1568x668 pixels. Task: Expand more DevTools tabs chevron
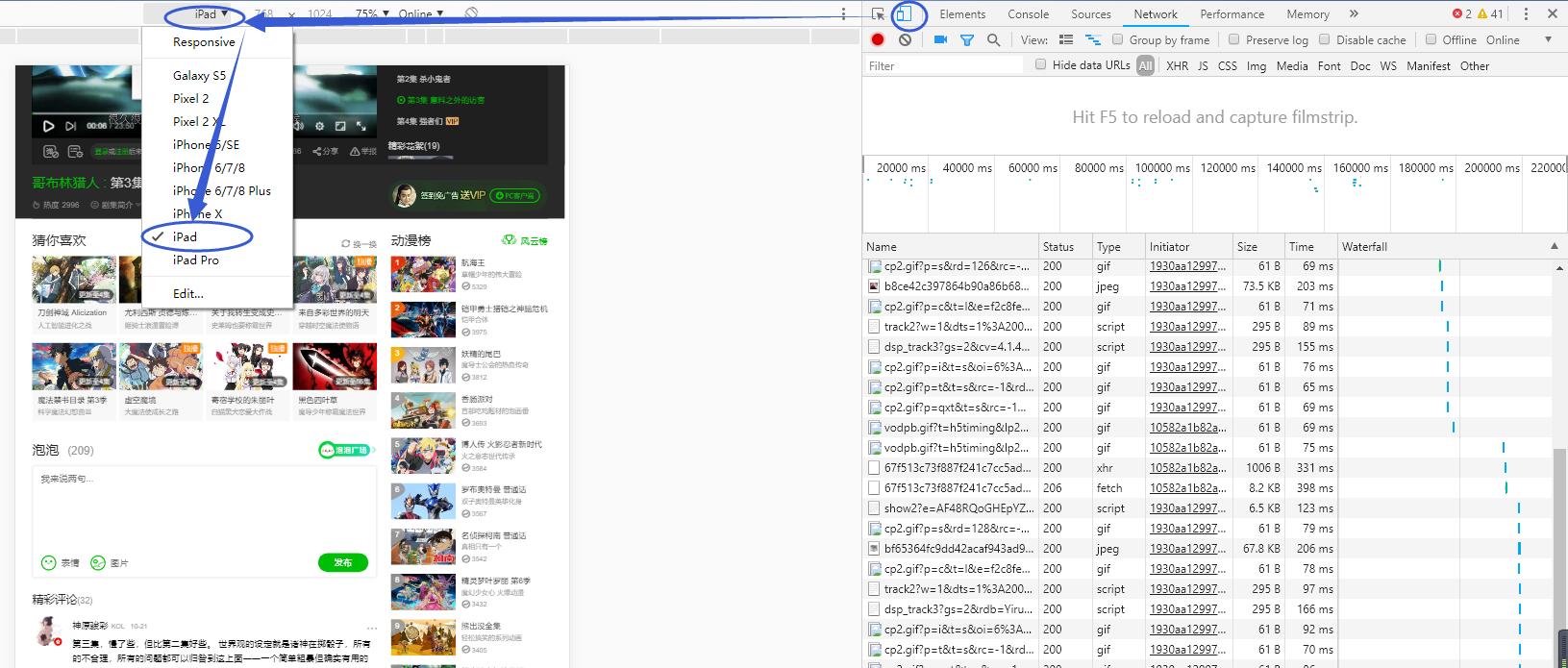[x=1354, y=14]
